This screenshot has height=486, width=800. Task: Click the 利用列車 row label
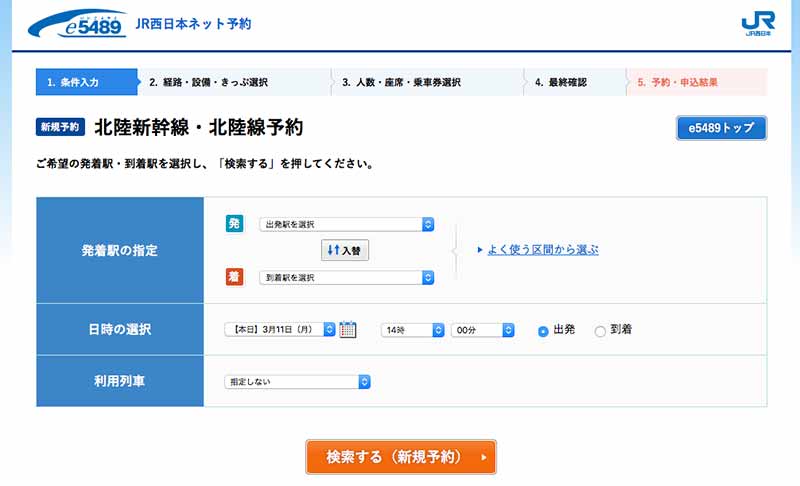pyautogui.click(x=120, y=381)
